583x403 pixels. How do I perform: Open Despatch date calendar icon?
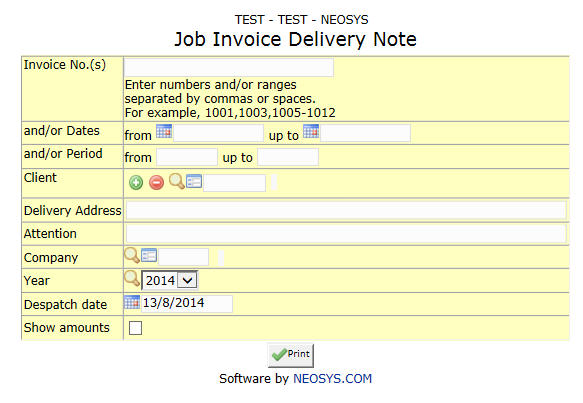point(132,302)
